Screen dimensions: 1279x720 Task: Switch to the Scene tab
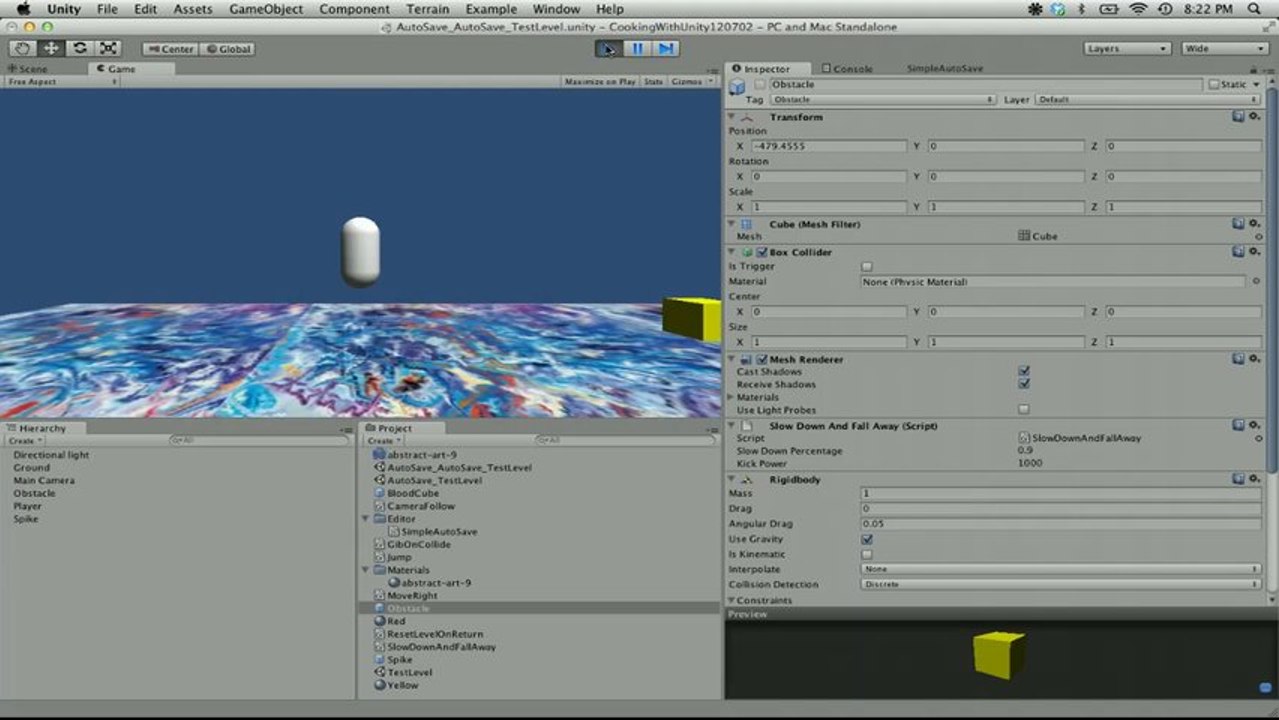(x=28, y=69)
